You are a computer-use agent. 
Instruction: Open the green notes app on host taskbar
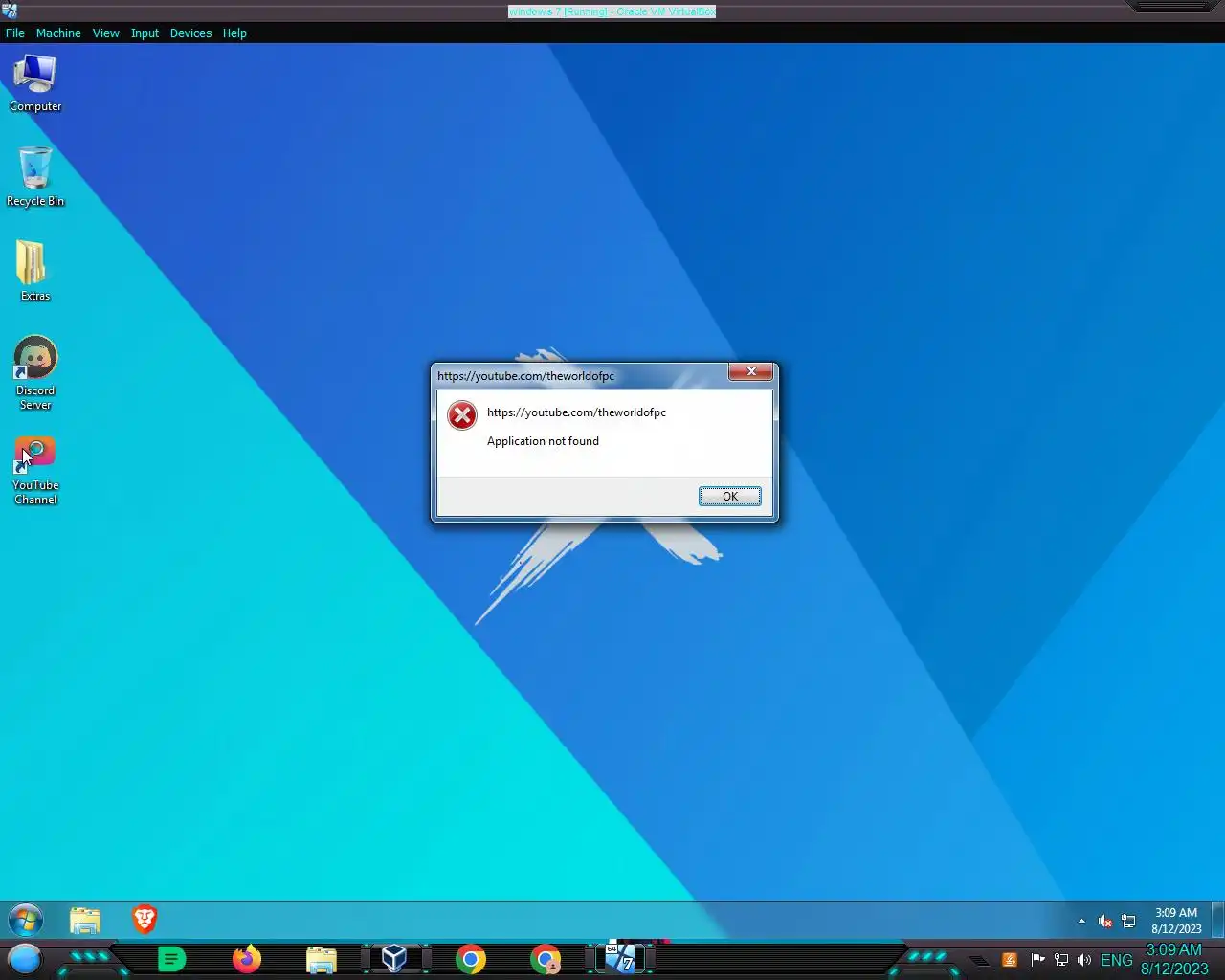click(x=171, y=959)
